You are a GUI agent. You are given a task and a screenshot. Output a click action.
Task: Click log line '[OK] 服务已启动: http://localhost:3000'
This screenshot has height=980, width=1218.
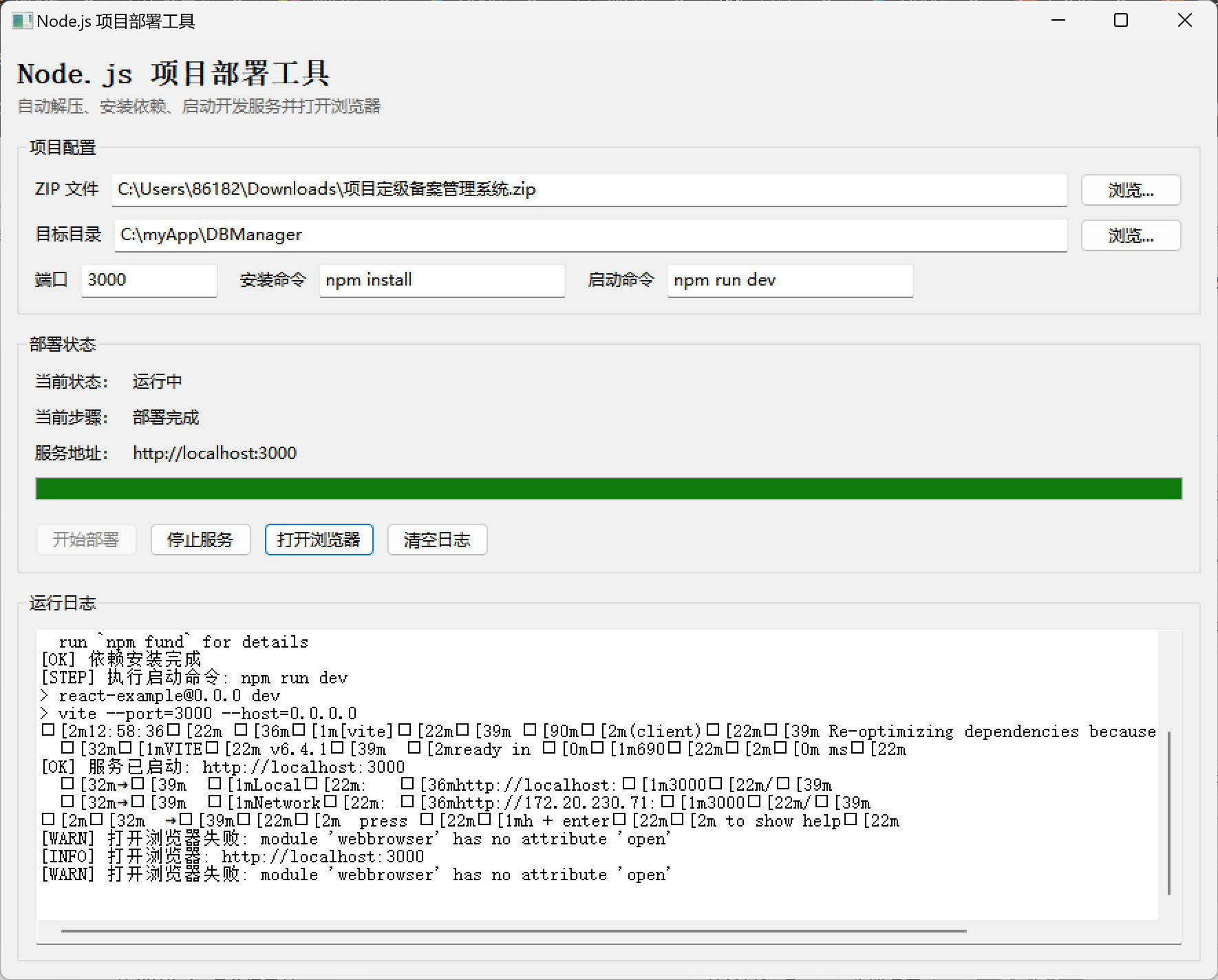223,767
